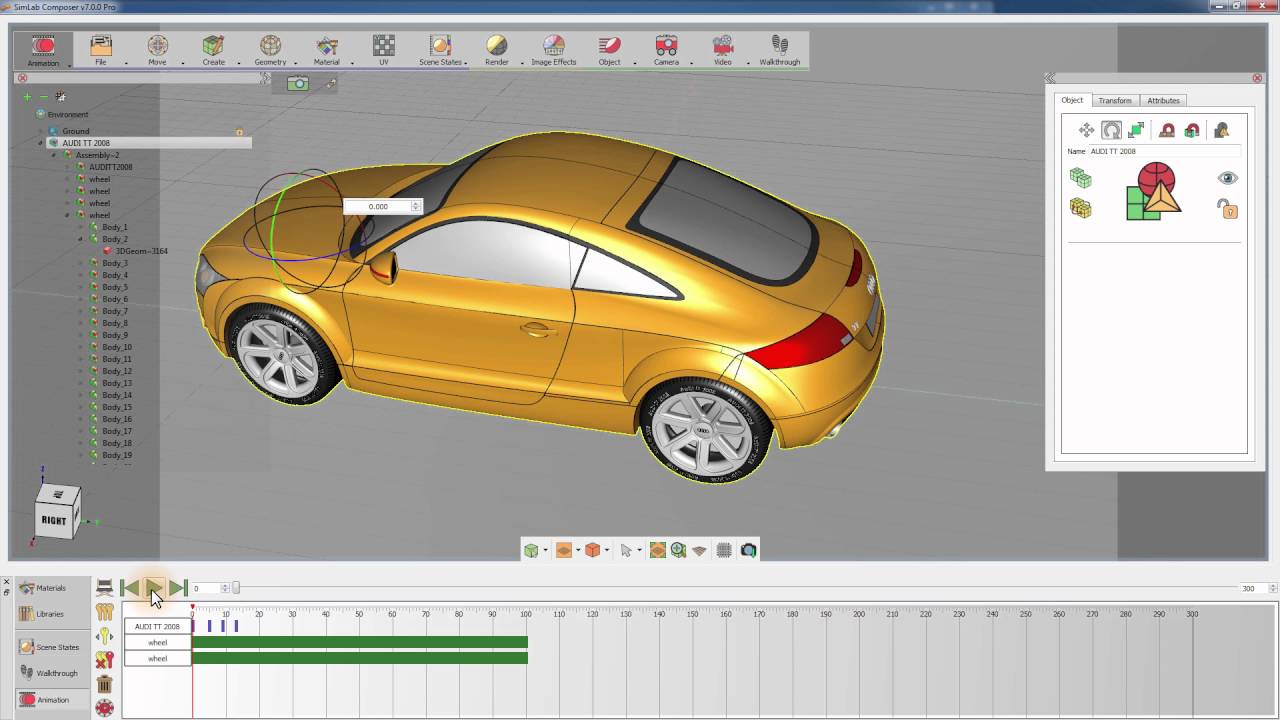Open the Object toolbar item
The image size is (1280, 720).
(609, 50)
